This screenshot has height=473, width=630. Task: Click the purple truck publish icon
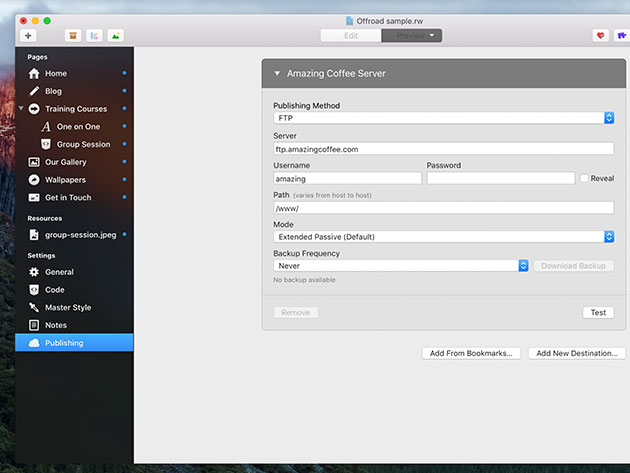point(622,36)
